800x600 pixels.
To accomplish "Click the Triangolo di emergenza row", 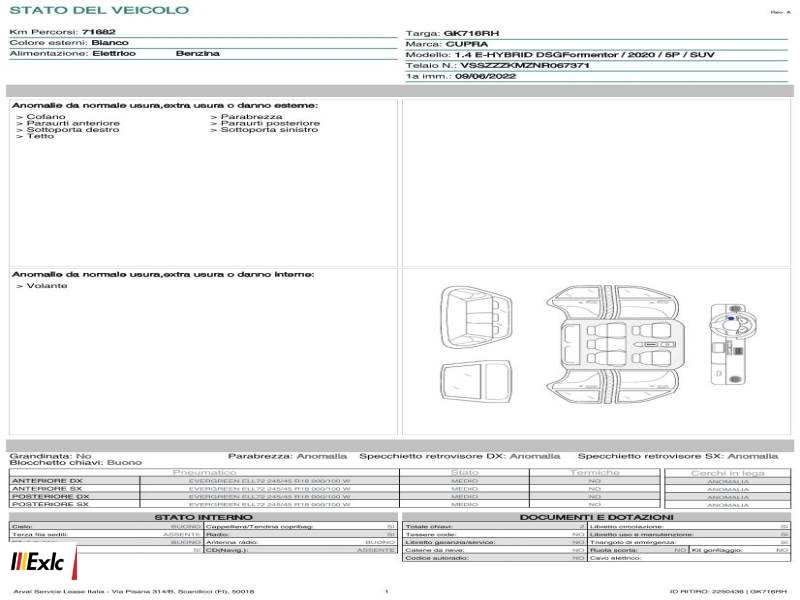I will pyautogui.click(x=689, y=542).
